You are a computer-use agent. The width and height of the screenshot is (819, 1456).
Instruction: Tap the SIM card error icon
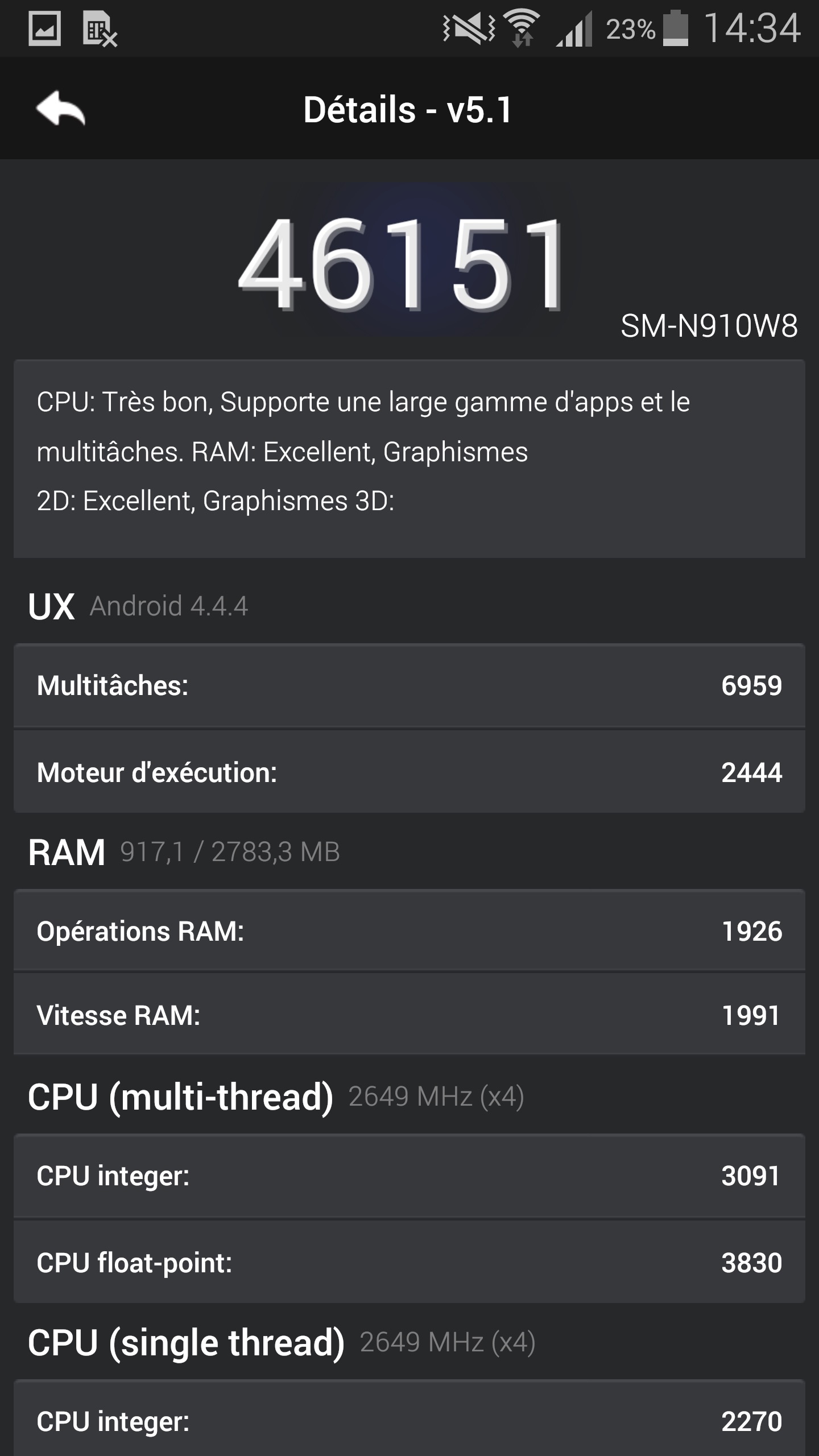pos(100,29)
